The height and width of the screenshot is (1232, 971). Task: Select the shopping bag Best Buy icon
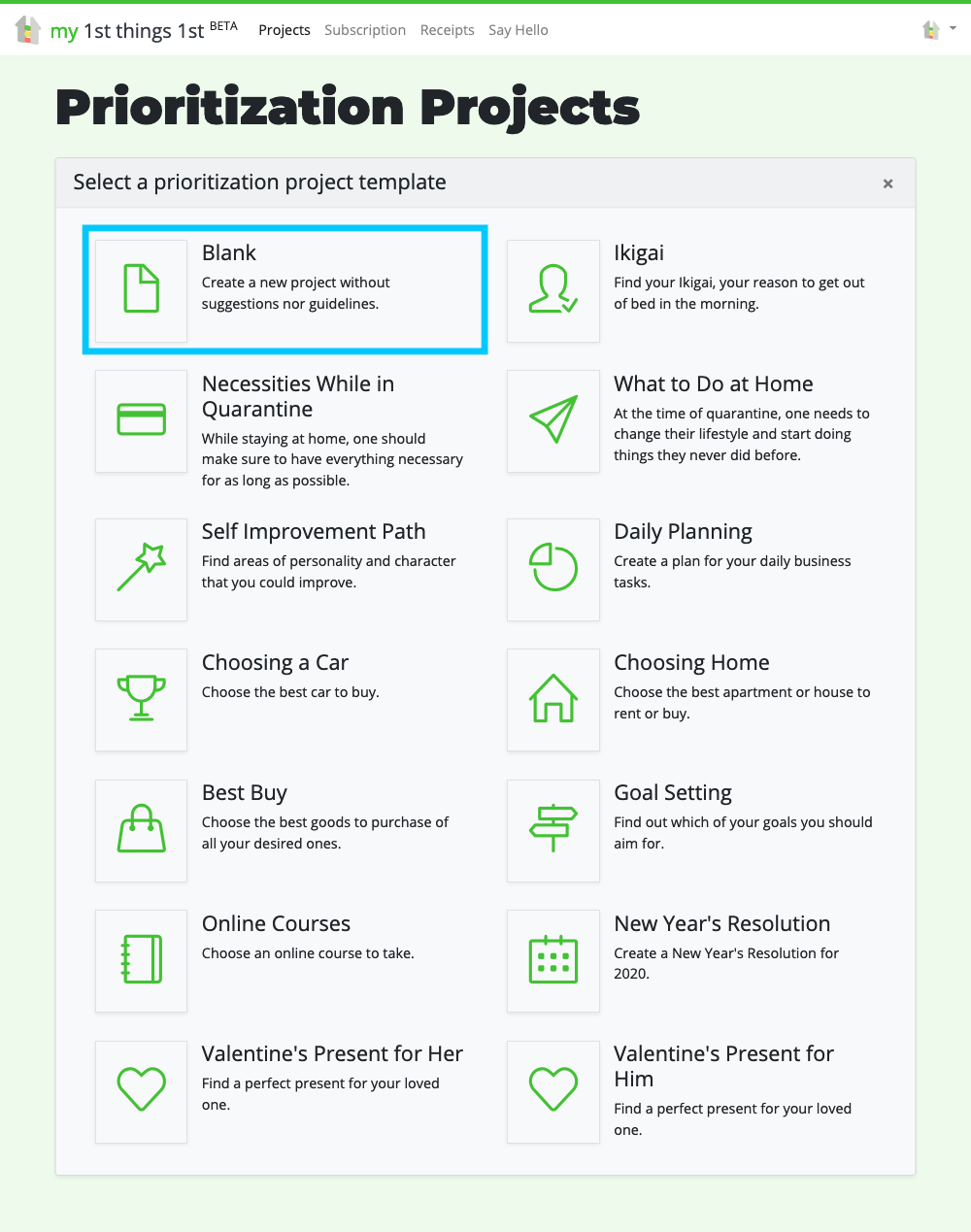pos(141,830)
